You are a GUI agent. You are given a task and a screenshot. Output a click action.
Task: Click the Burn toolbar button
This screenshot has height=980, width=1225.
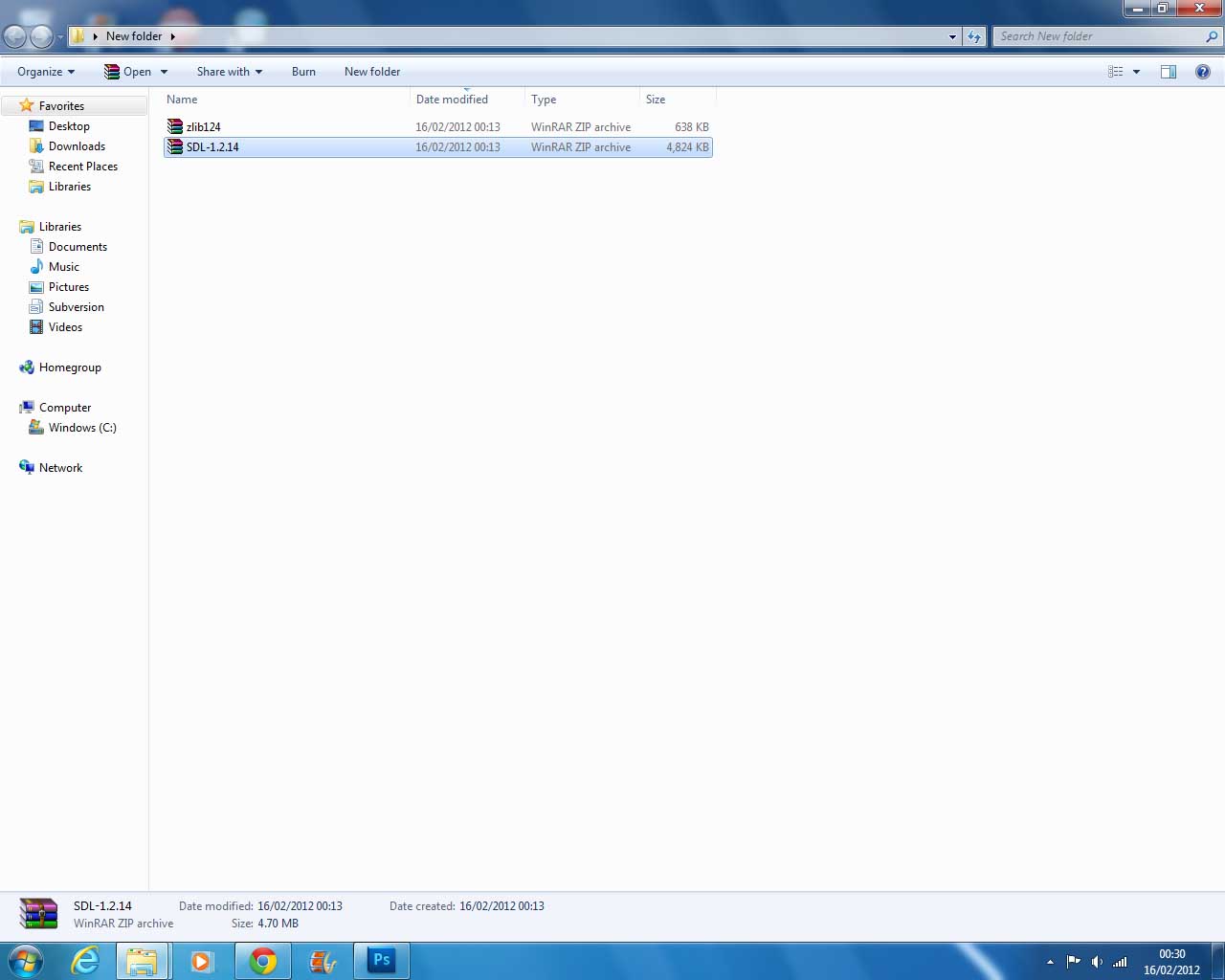pos(303,72)
